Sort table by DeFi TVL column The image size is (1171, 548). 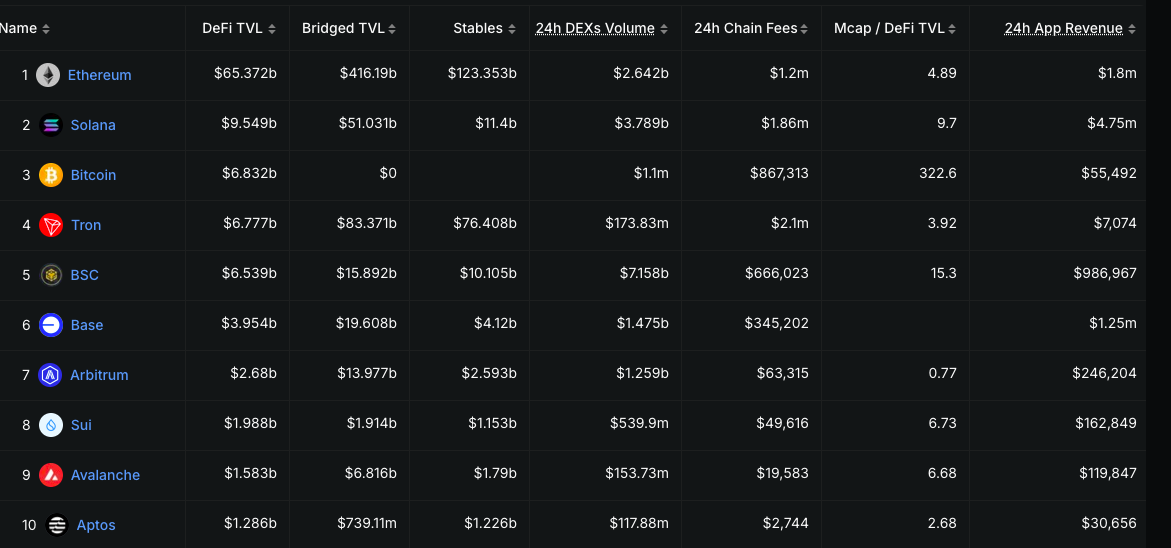tap(239, 29)
